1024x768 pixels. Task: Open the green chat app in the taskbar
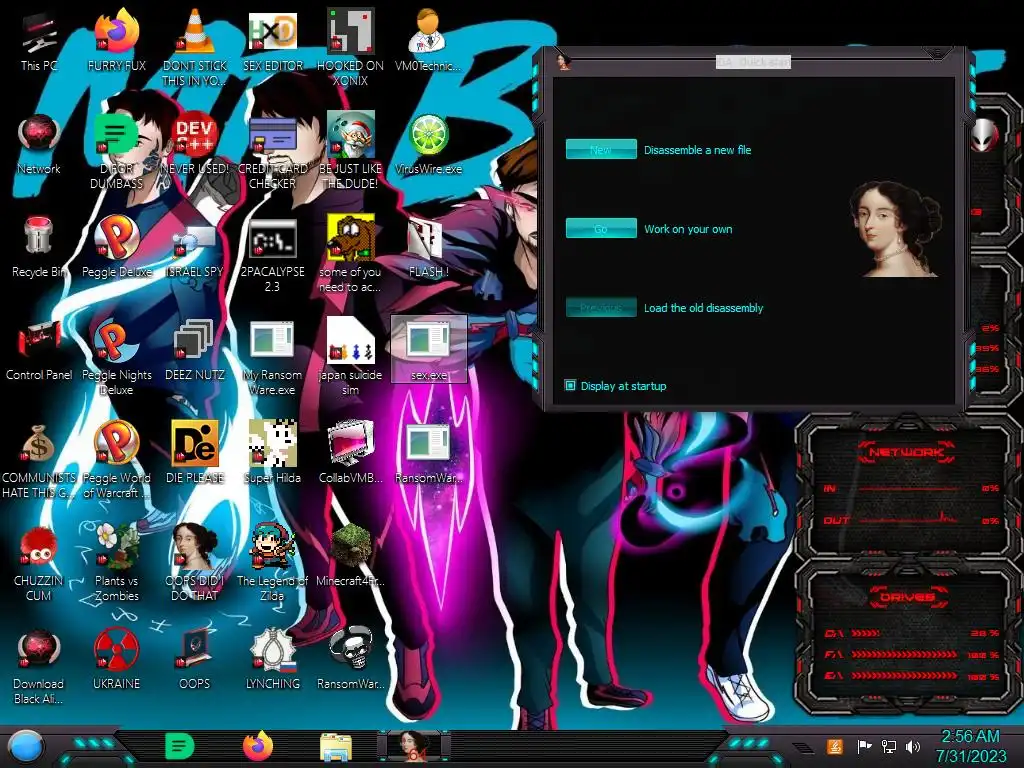[x=180, y=747]
